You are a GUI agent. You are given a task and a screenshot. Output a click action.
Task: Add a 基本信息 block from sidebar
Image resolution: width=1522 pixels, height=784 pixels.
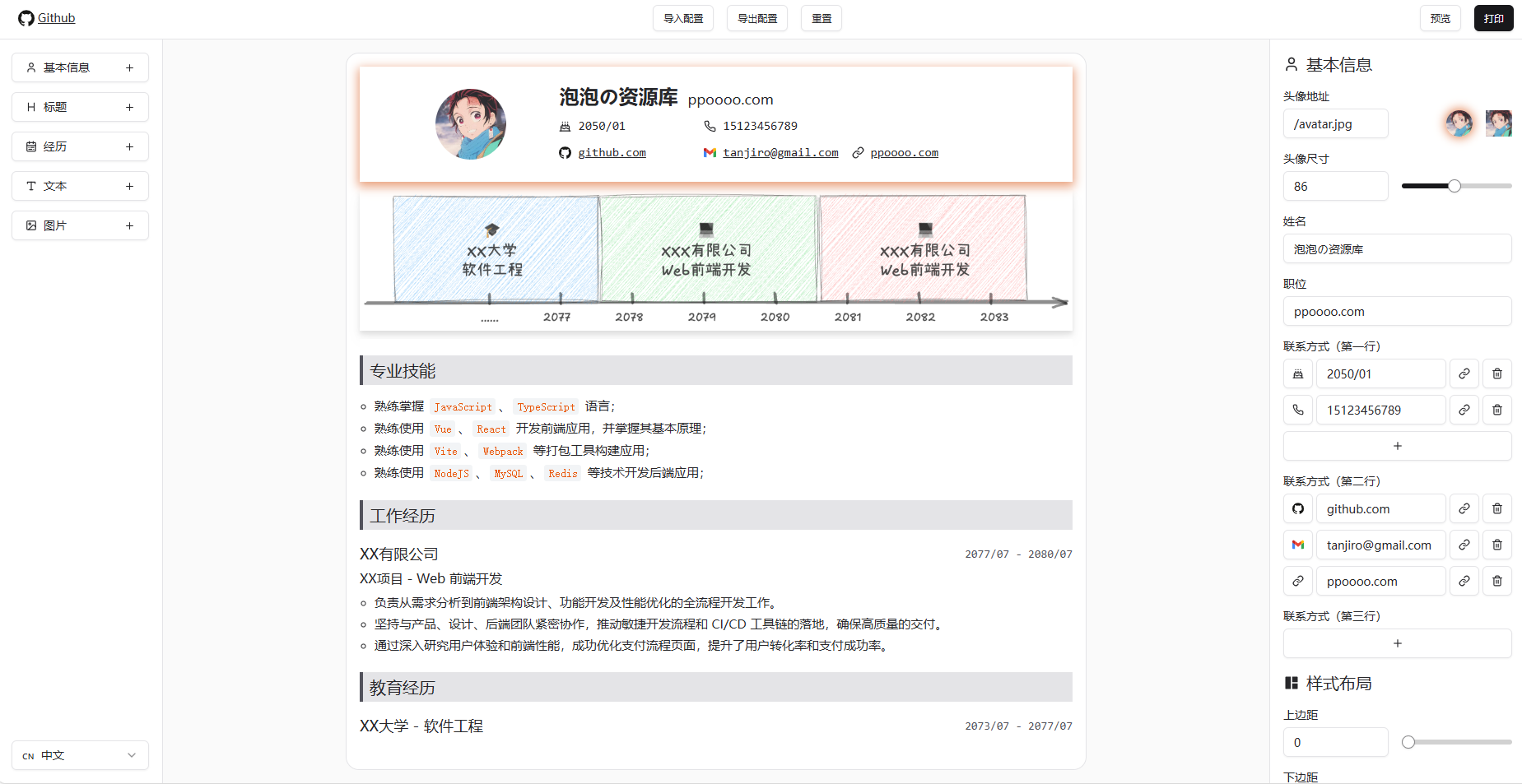[x=129, y=67]
